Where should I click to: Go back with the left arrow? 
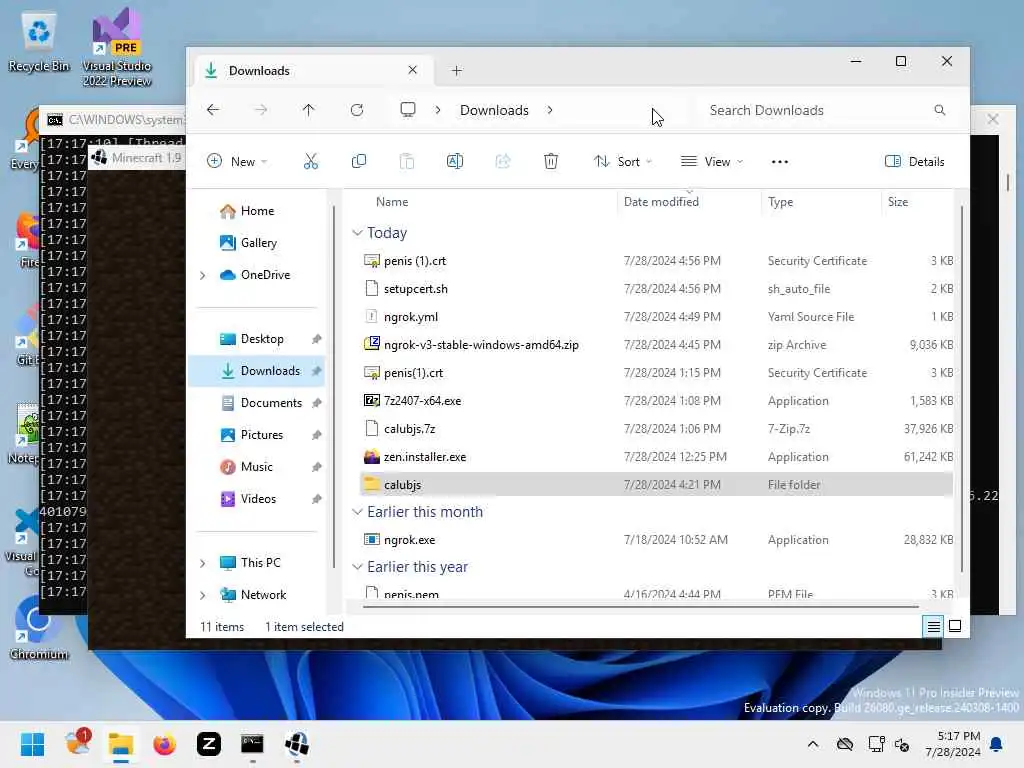point(213,110)
